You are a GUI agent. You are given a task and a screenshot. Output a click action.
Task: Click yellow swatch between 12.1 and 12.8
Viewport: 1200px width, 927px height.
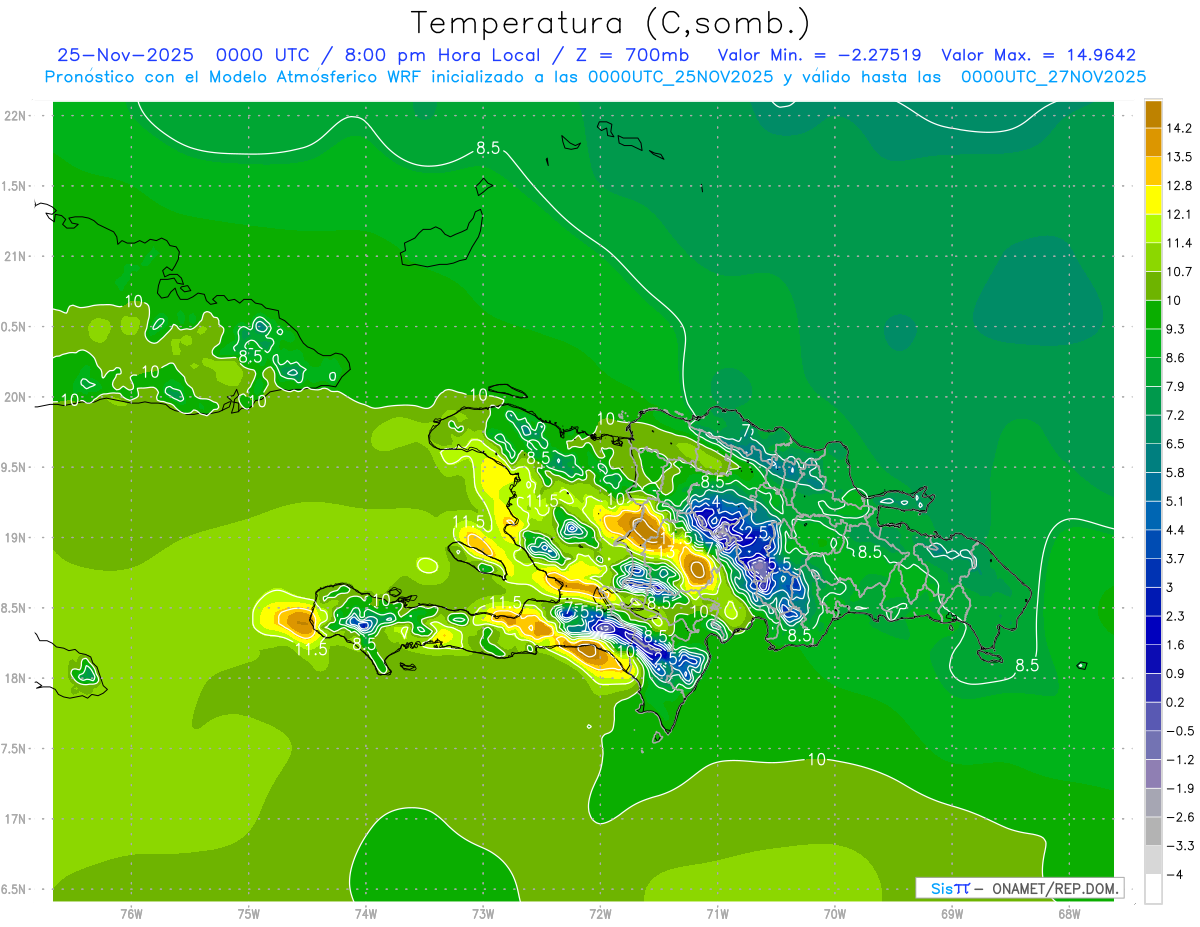[x=1153, y=200]
